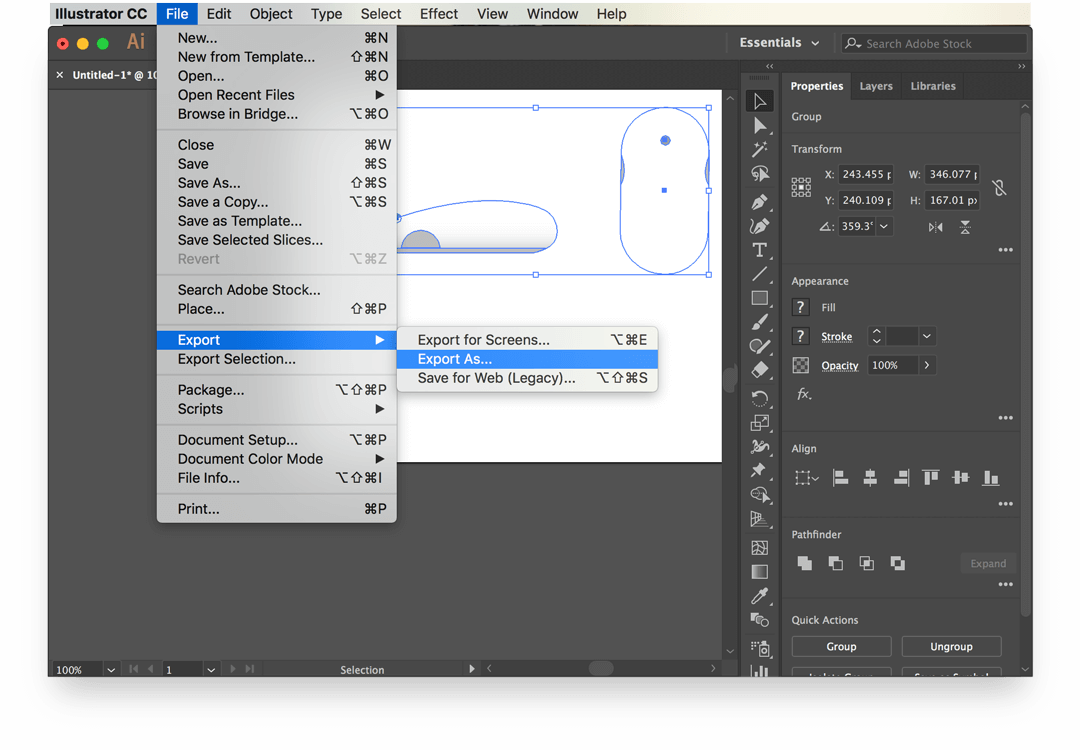
Task: Click the Stroke color swatch
Action: [800, 336]
